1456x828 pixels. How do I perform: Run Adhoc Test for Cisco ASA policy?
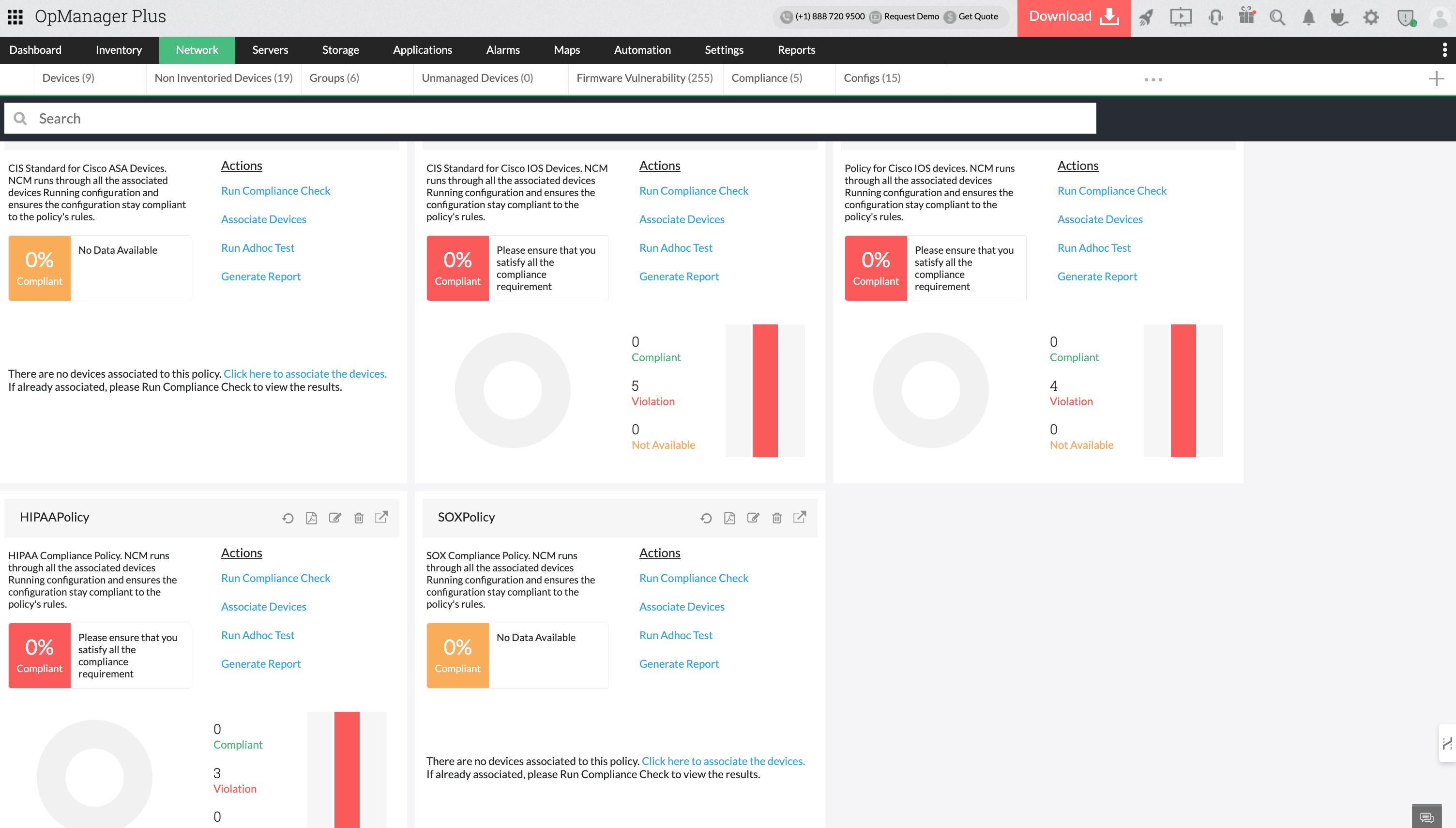pos(258,247)
